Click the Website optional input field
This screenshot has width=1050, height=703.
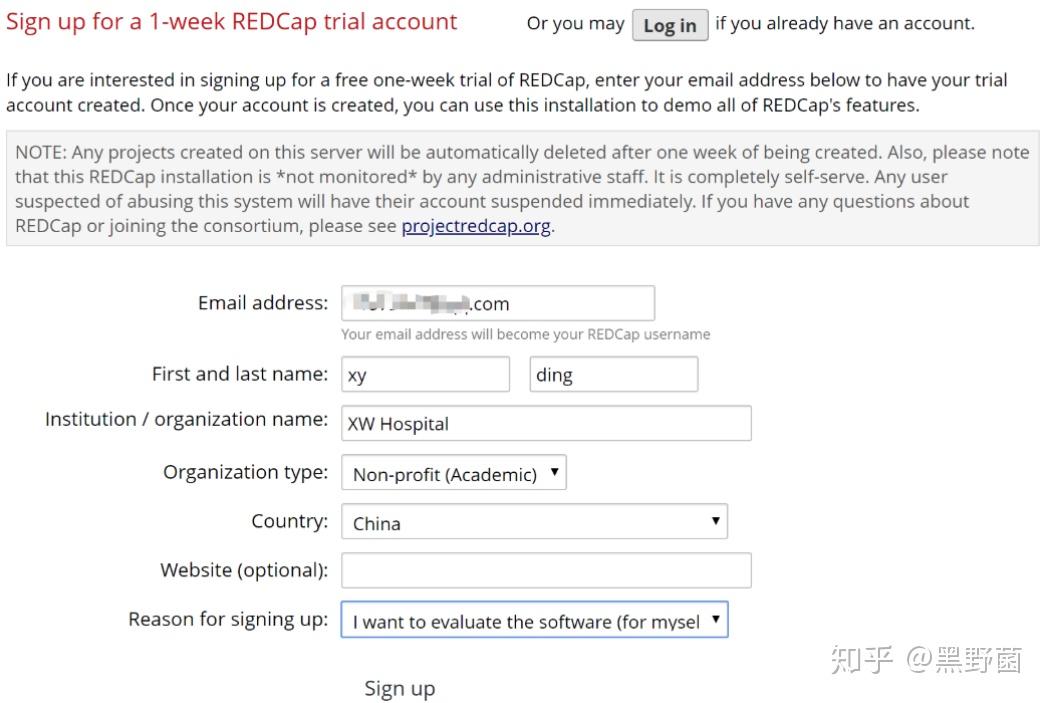point(546,569)
